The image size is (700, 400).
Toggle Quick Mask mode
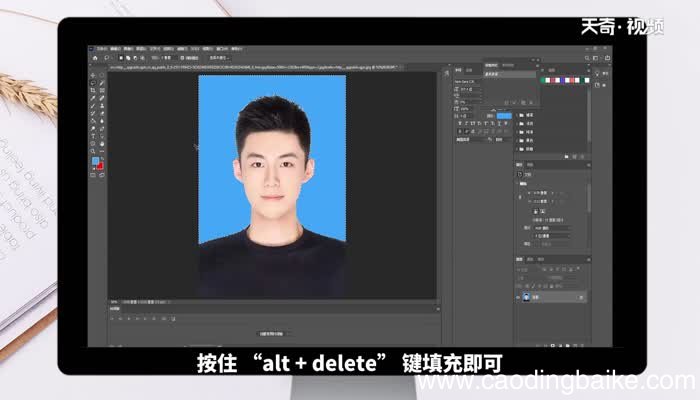point(93,175)
